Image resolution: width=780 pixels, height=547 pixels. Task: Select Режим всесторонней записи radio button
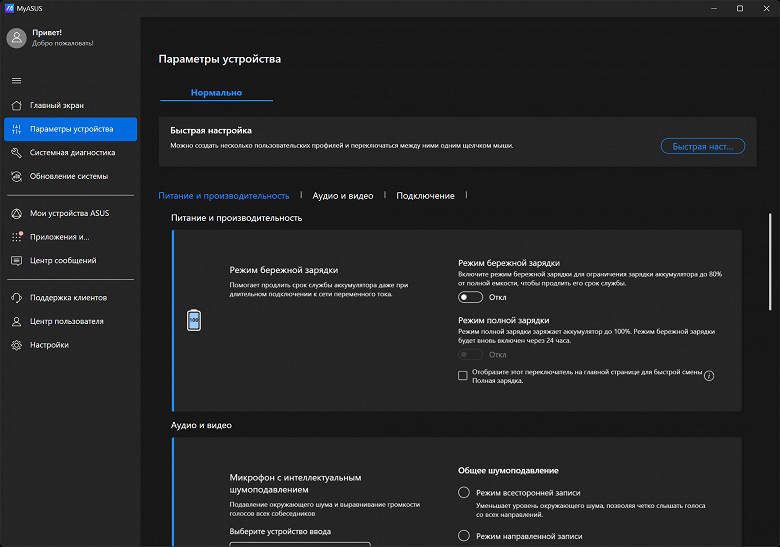point(463,493)
